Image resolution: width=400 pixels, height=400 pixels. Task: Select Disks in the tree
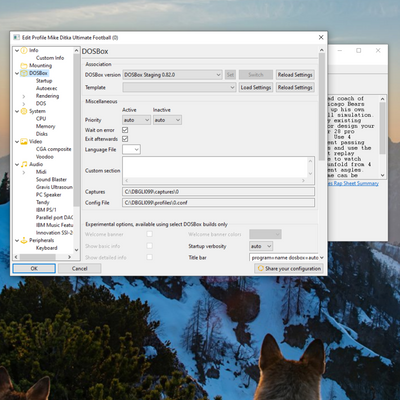[x=42, y=134]
